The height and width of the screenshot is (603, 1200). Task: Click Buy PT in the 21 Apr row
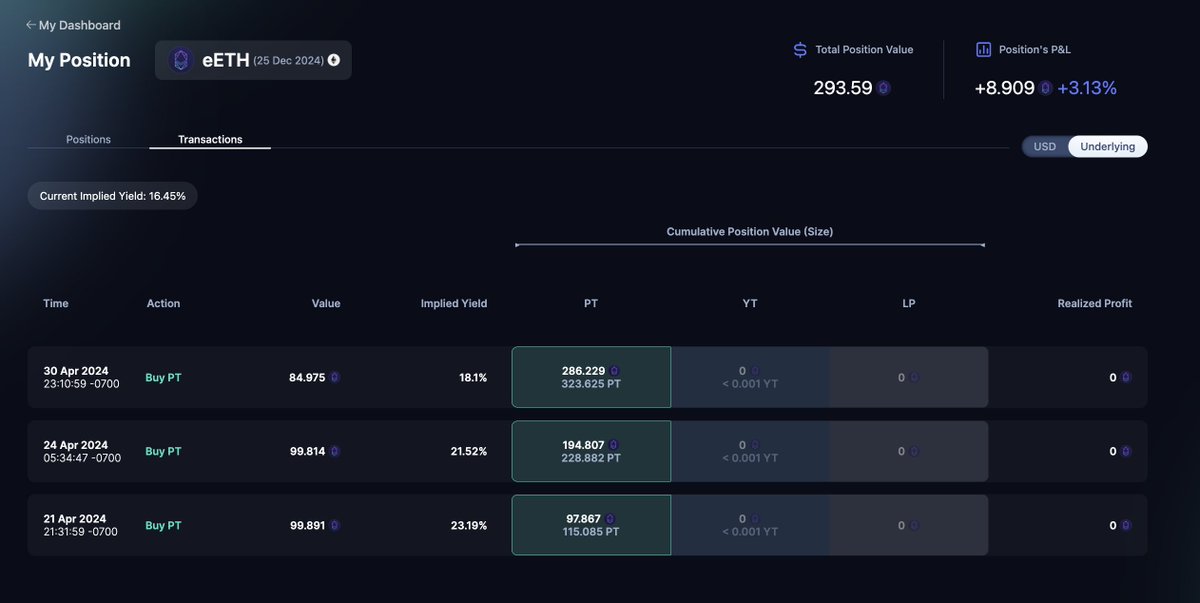(163, 525)
